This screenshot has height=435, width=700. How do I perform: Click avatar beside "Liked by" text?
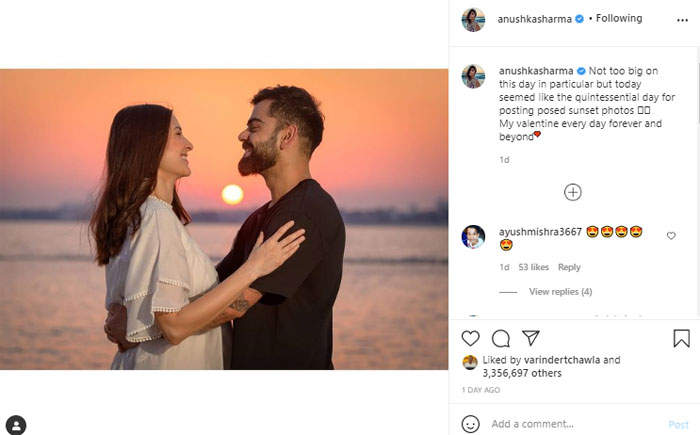[469, 361]
